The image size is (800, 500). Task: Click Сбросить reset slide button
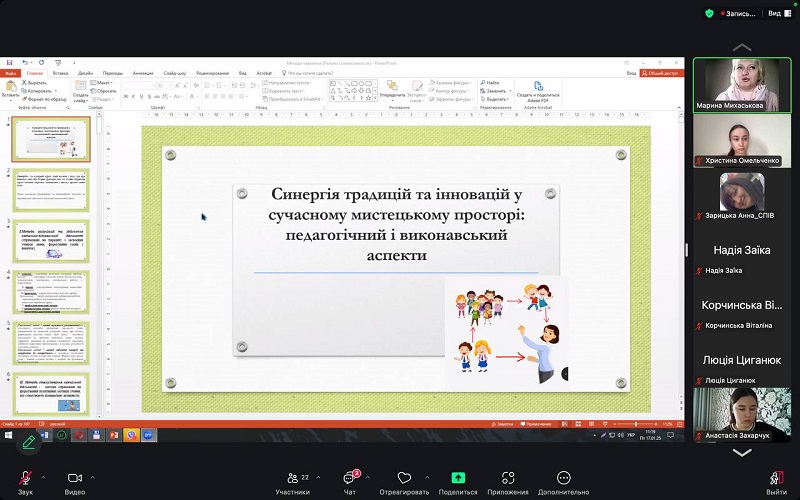(104, 91)
